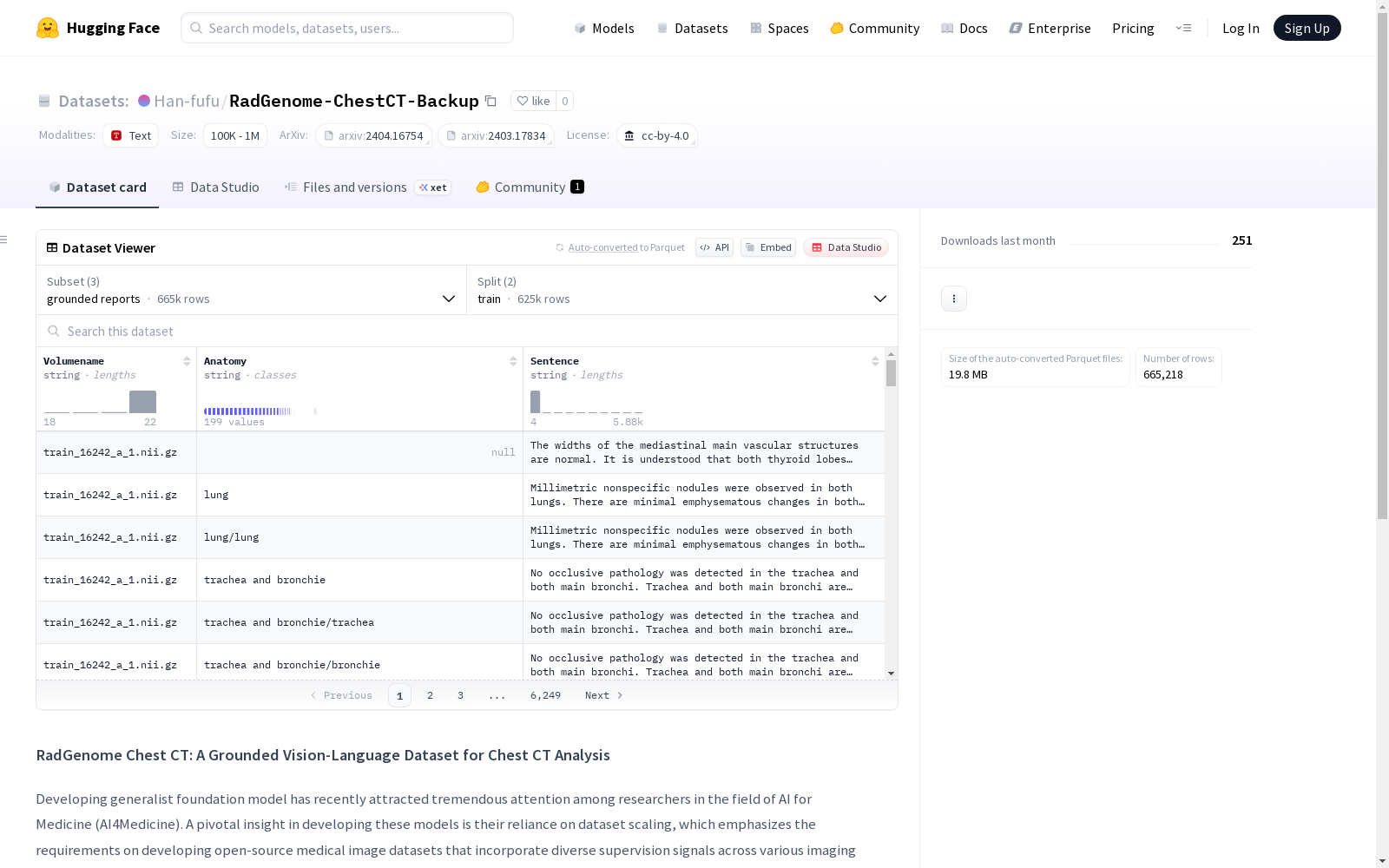Image resolution: width=1389 pixels, height=868 pixels.
Task: Open the Han-fufu author link
Action: point(187,101)
